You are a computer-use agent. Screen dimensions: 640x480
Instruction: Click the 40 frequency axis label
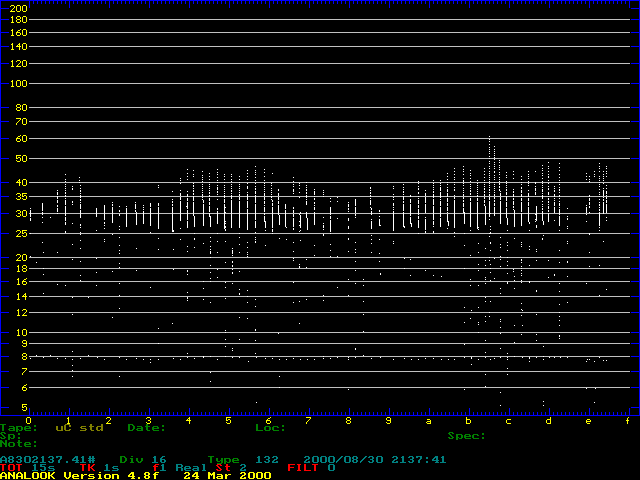point(21,183)
